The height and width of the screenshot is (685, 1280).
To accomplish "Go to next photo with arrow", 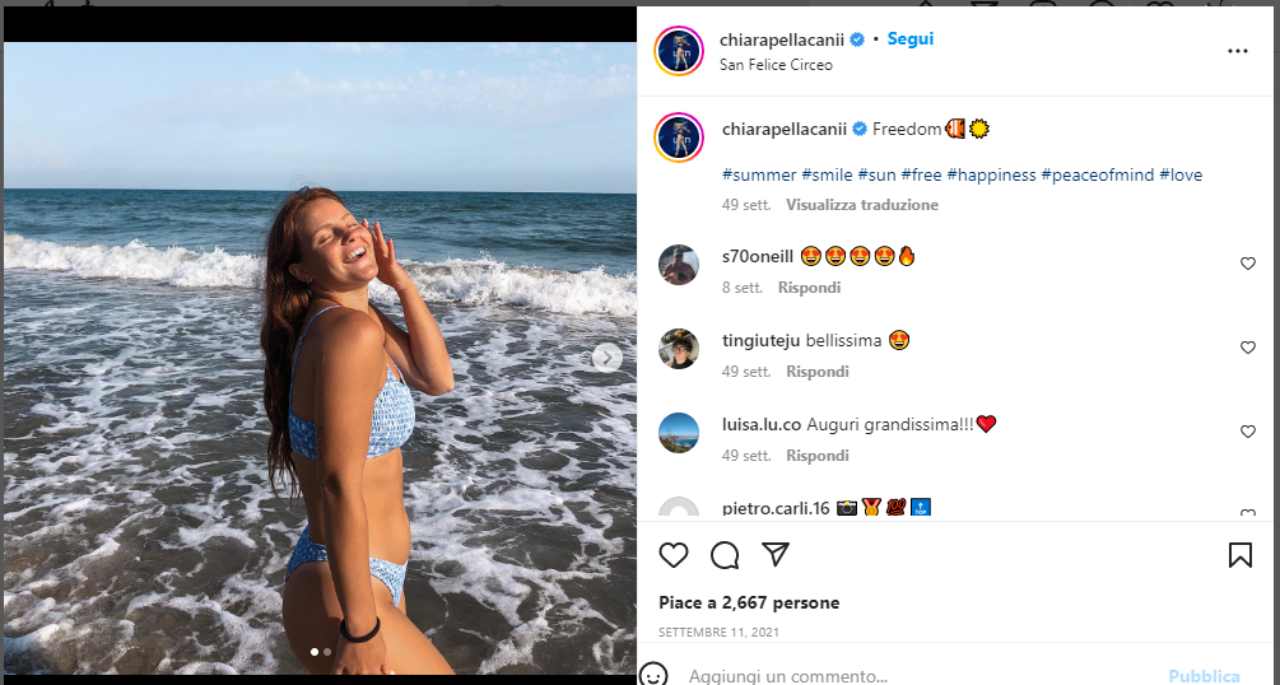I will [x=606, y=357].
